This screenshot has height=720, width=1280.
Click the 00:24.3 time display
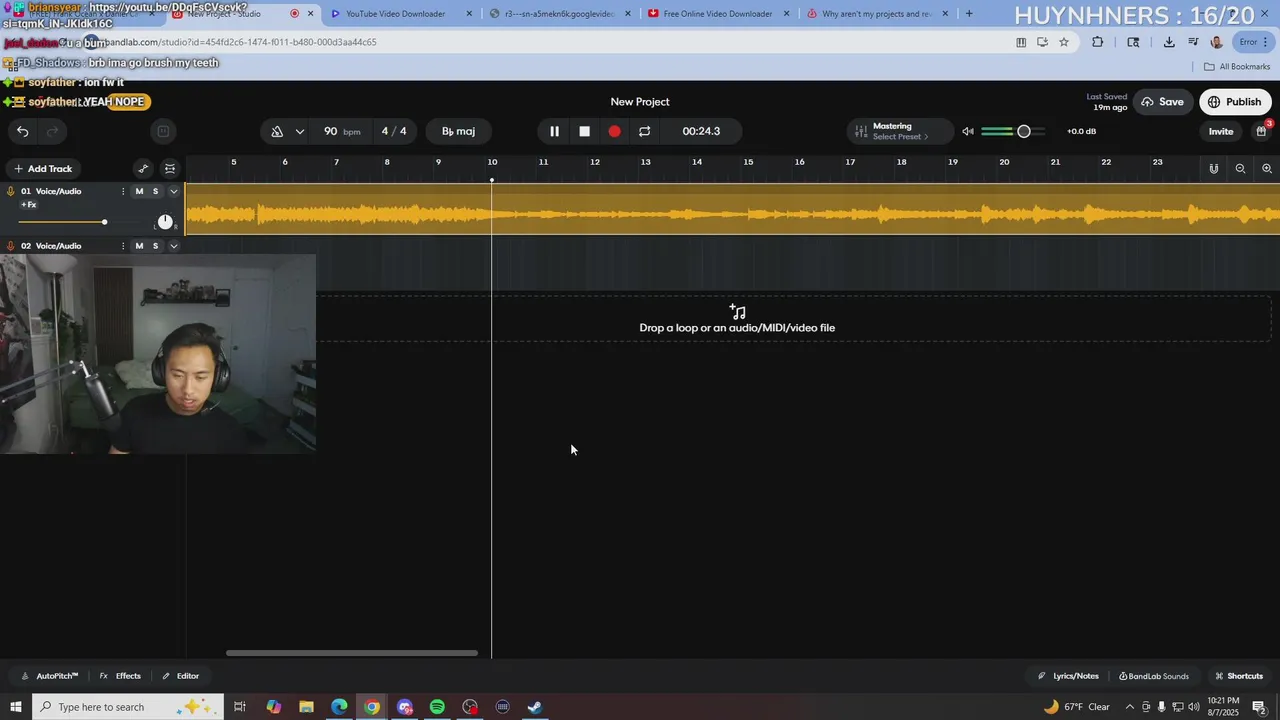pos(701,131)
